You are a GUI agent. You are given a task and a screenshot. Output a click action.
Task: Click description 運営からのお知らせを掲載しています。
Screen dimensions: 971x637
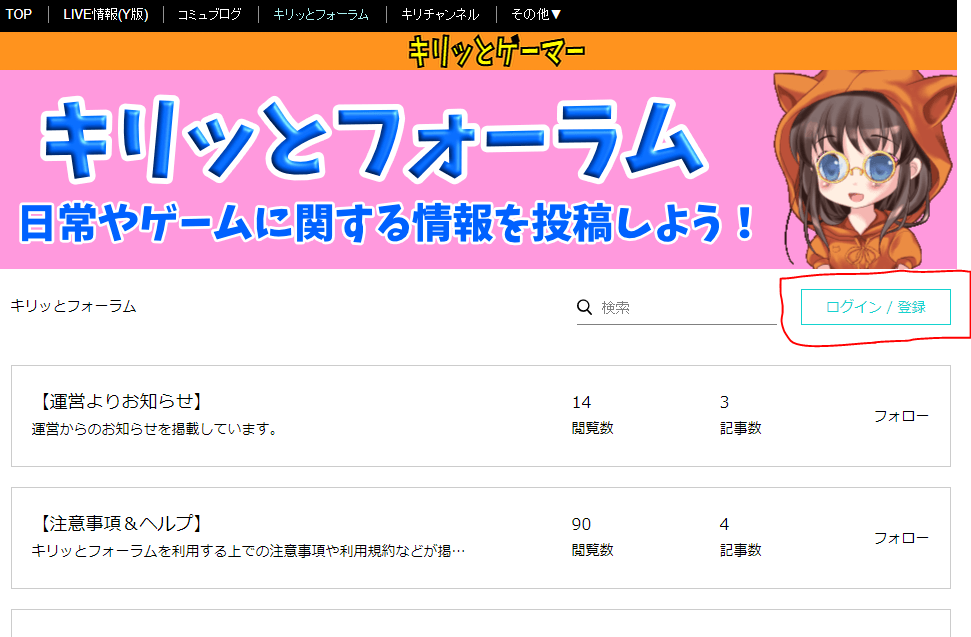[154, 428]
